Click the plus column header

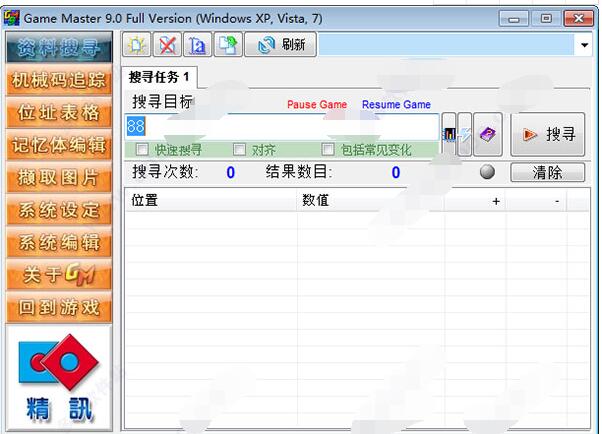point(475,200)
